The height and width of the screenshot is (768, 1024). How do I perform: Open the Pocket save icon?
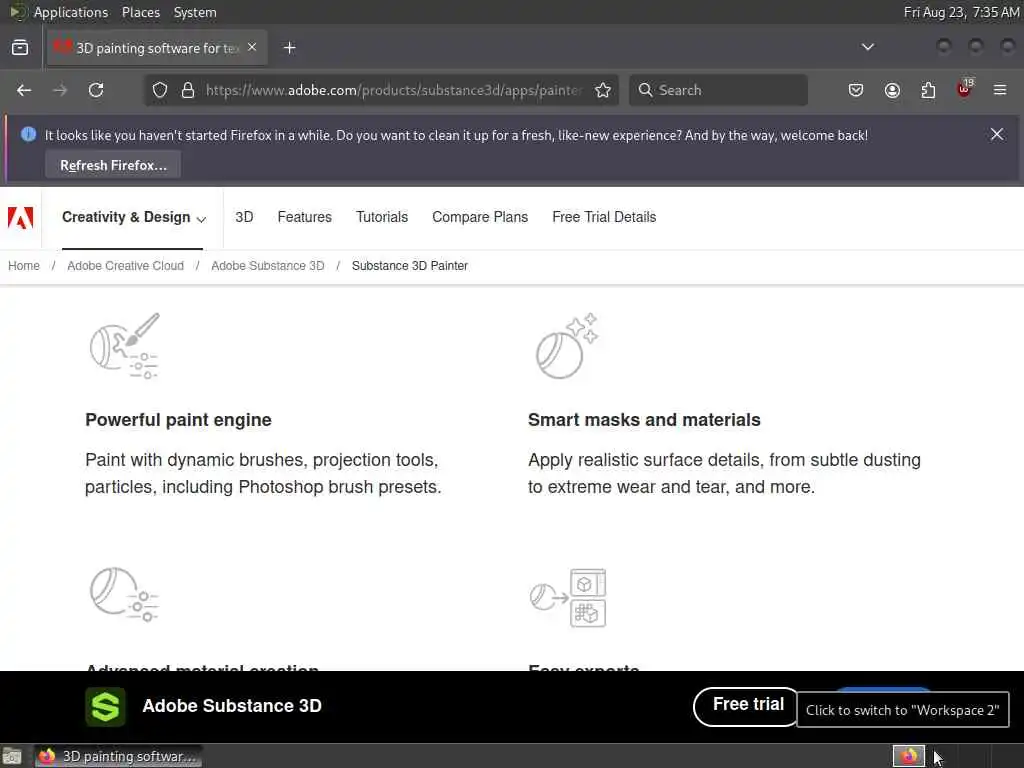pos(856,90)
